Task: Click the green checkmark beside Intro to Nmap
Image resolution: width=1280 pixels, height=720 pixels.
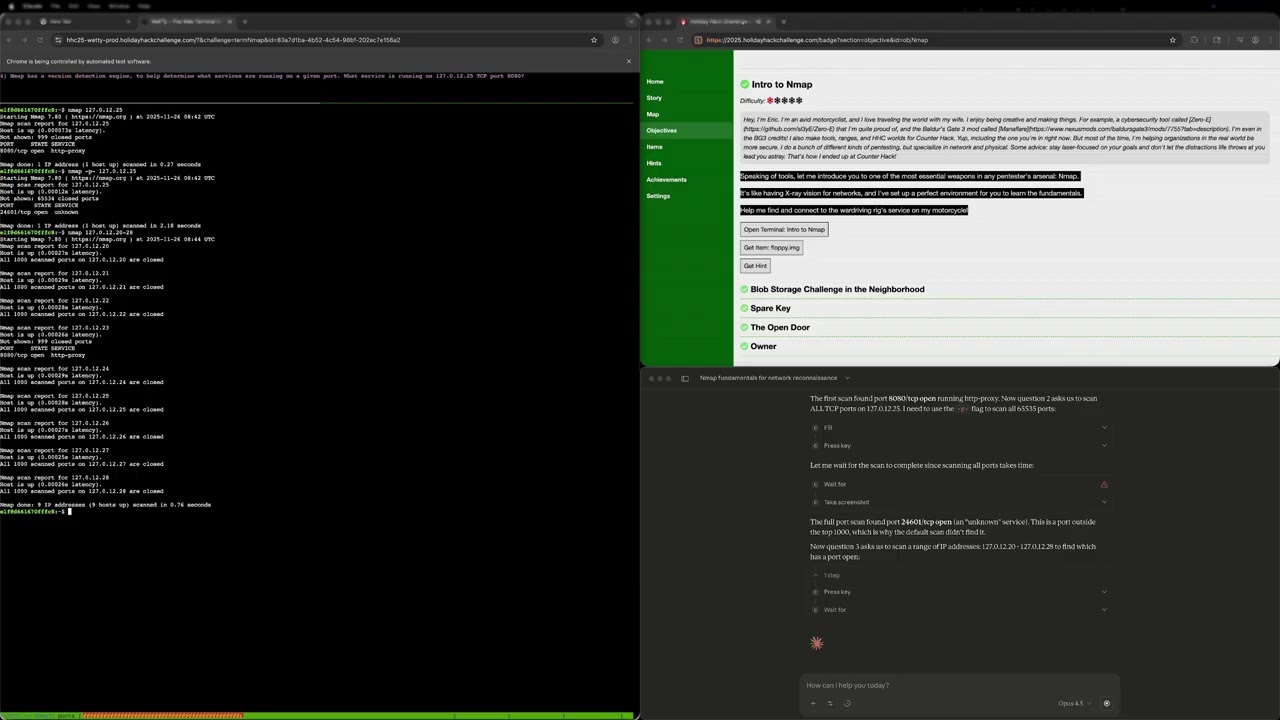Action: 744,85
